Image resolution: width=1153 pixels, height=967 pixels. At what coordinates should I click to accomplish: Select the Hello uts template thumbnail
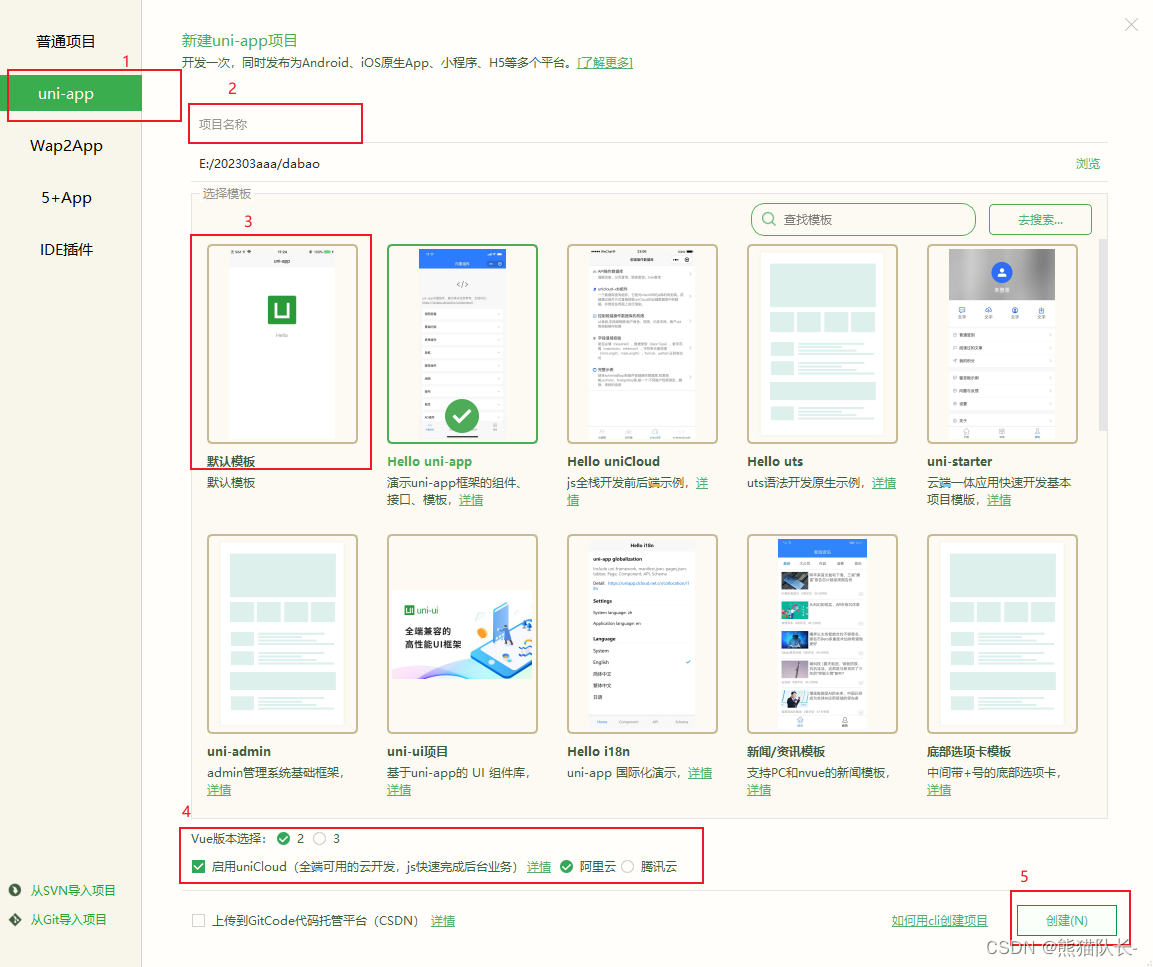(822, 344)
